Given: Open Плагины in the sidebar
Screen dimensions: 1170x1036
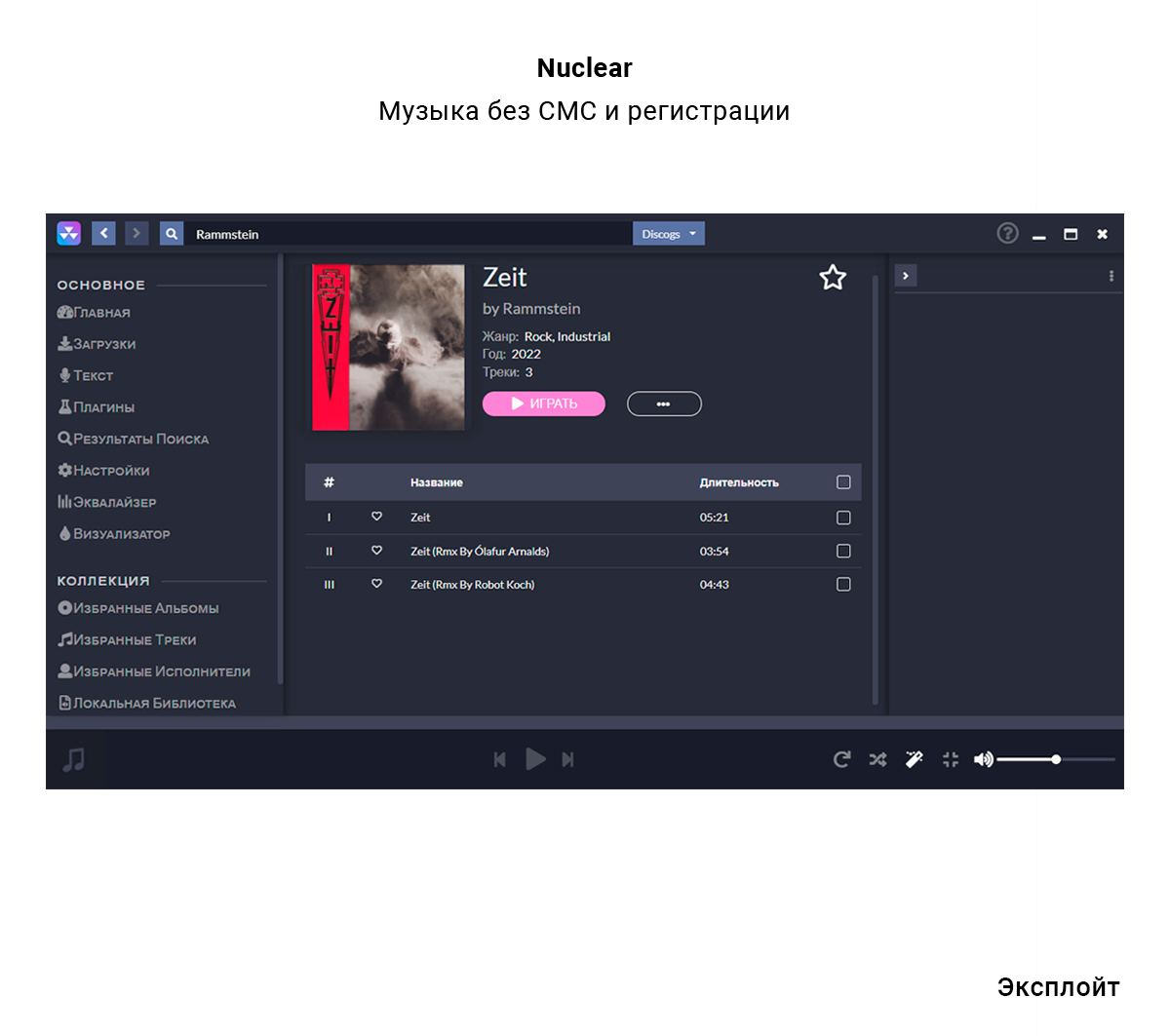Looking at the screenshot, I should coord(96,407).
